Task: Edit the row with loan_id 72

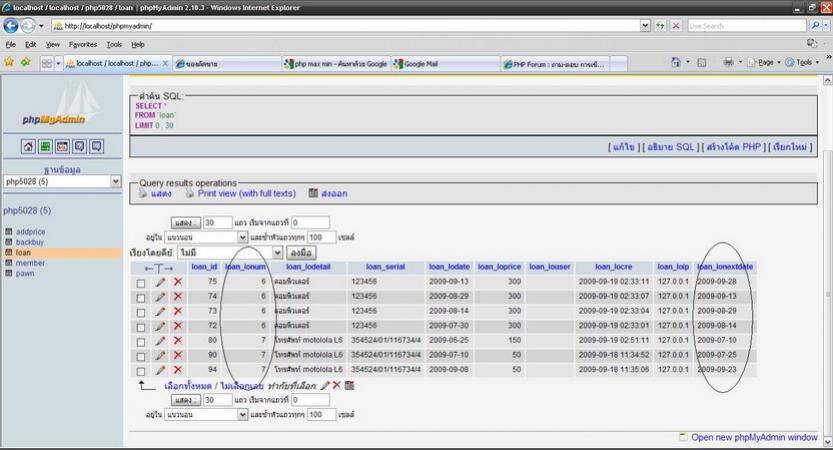Action: click(x=160, y=326)
